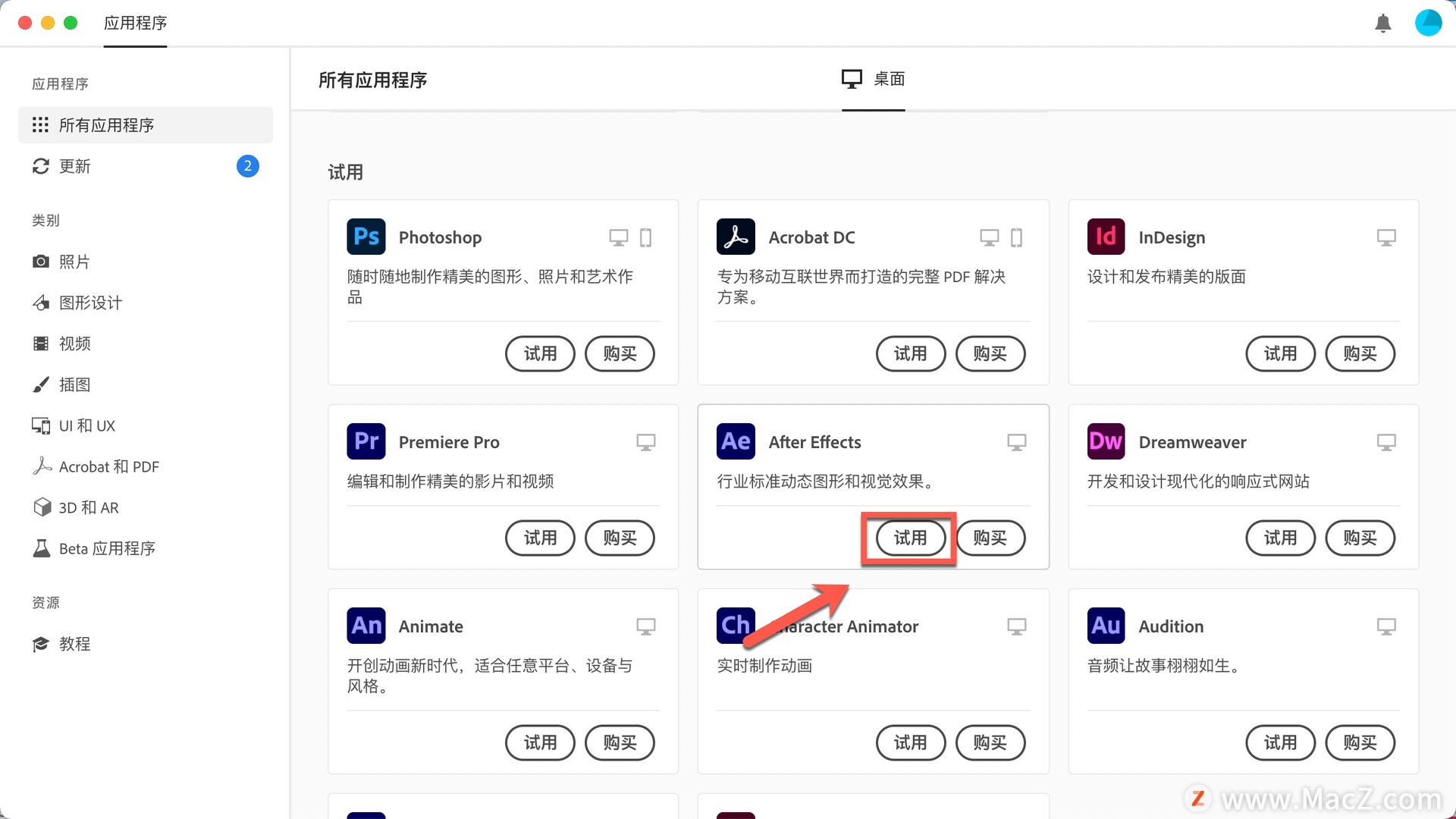Click 购买 for Audition

coord(1360,743)
